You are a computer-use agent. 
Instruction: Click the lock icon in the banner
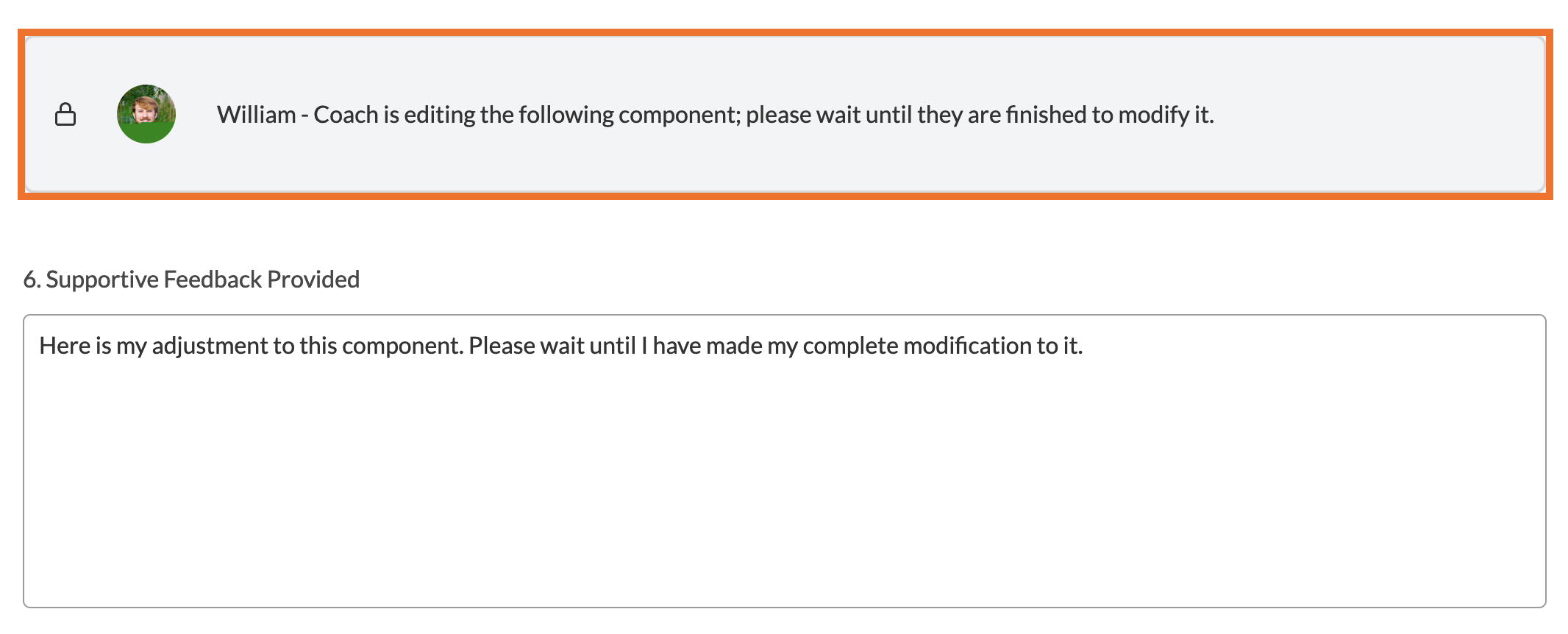tap(65, 114)
